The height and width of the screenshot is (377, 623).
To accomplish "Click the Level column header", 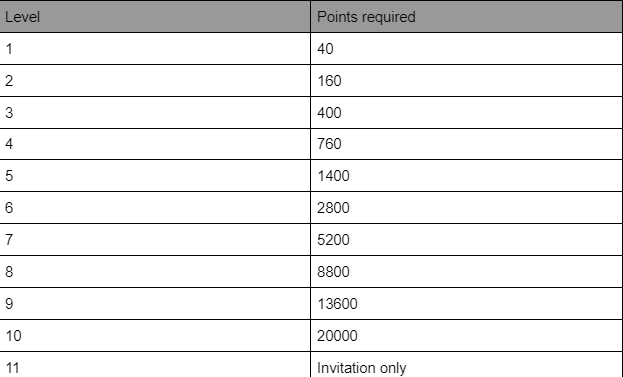I will (155, 16).
